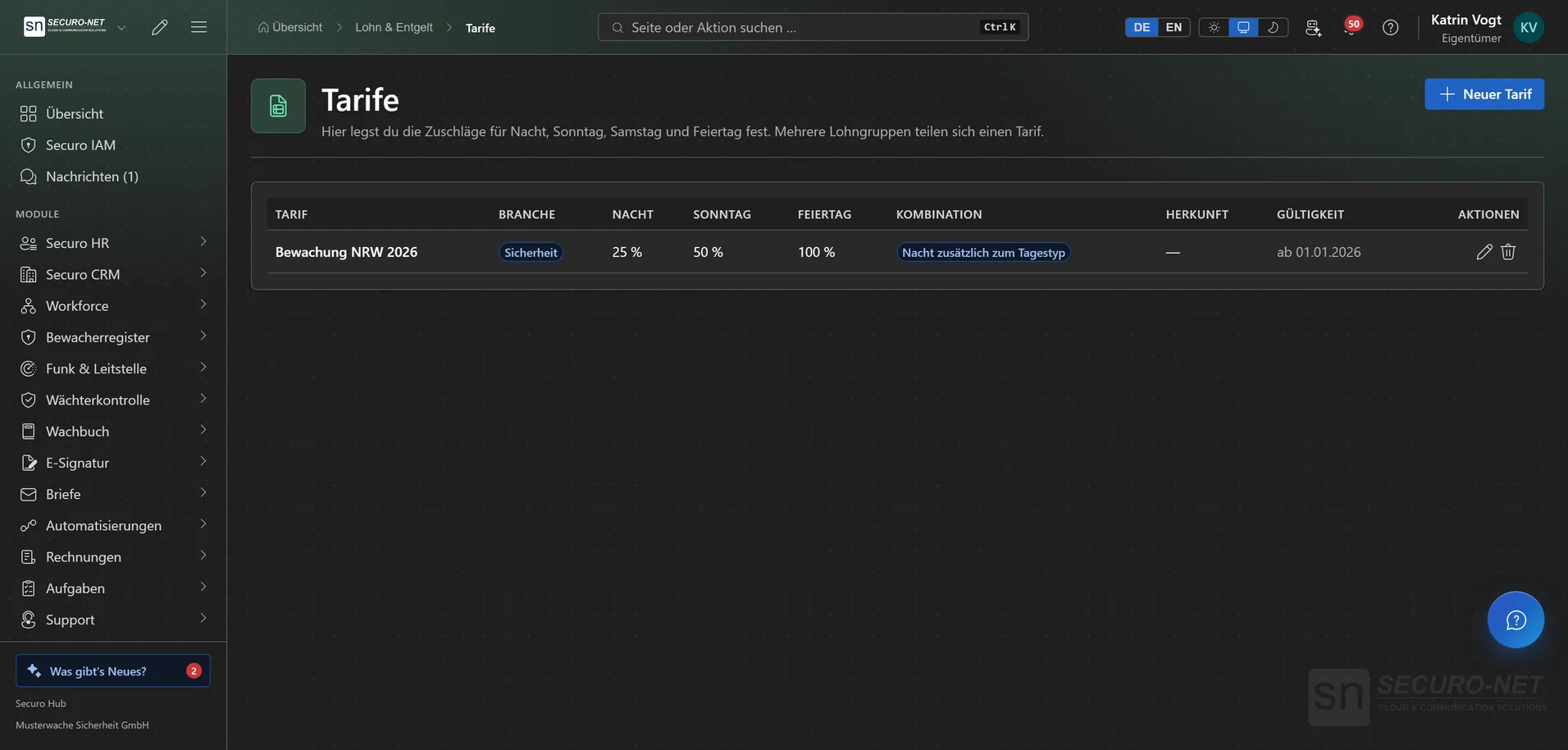Viewport: 1568px width, 750px height.
Task: Expand the Aufgaben module
Action: click(x=113, y=588)
